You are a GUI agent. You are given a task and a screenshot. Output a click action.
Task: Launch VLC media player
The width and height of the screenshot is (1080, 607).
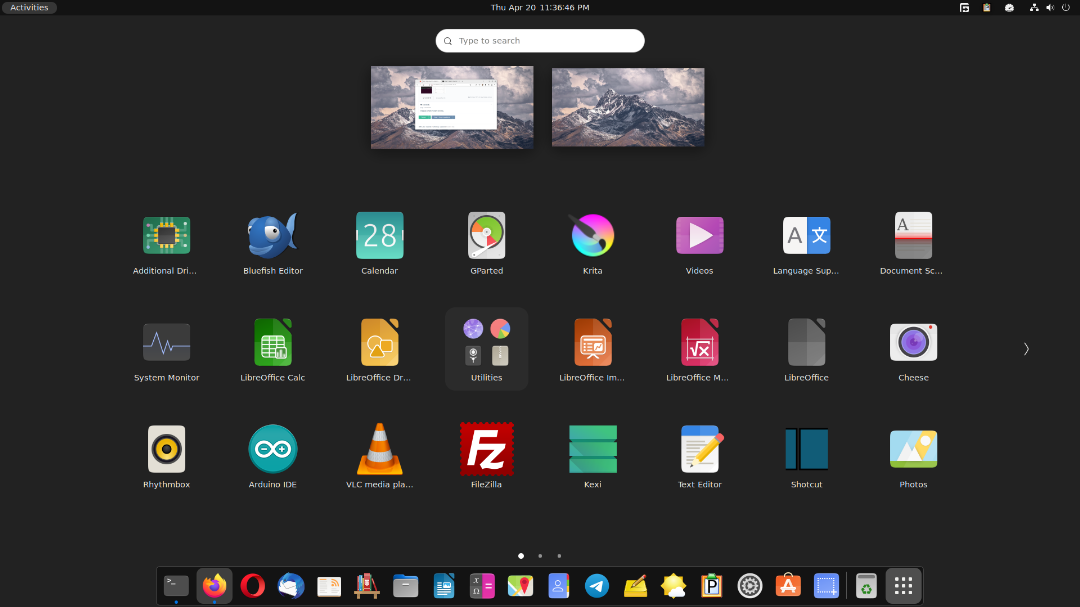(x=379, y=450)
